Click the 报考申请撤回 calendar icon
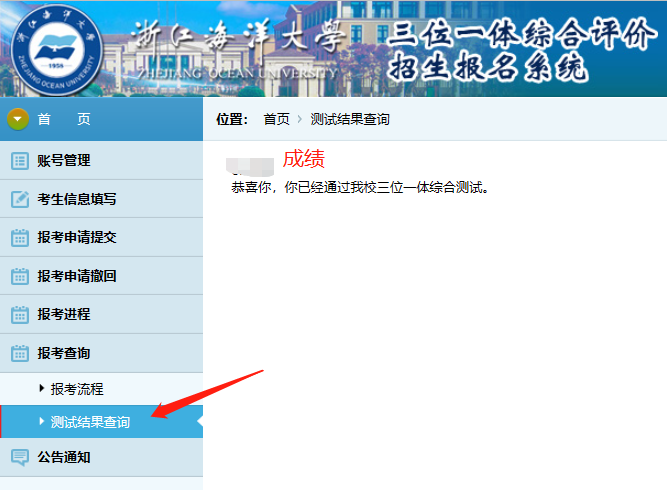The height and width of the screenshot is (490, 667). [x=20, y=276]
